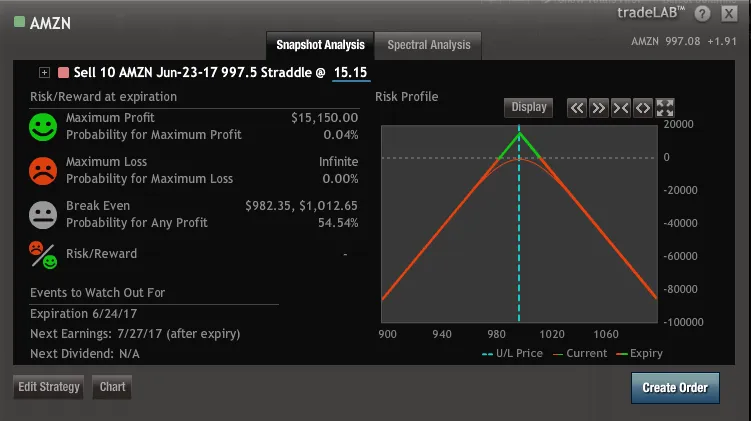Click the Create Order button
Viewport: 751px width, 421px height.
tap(675, 388)
